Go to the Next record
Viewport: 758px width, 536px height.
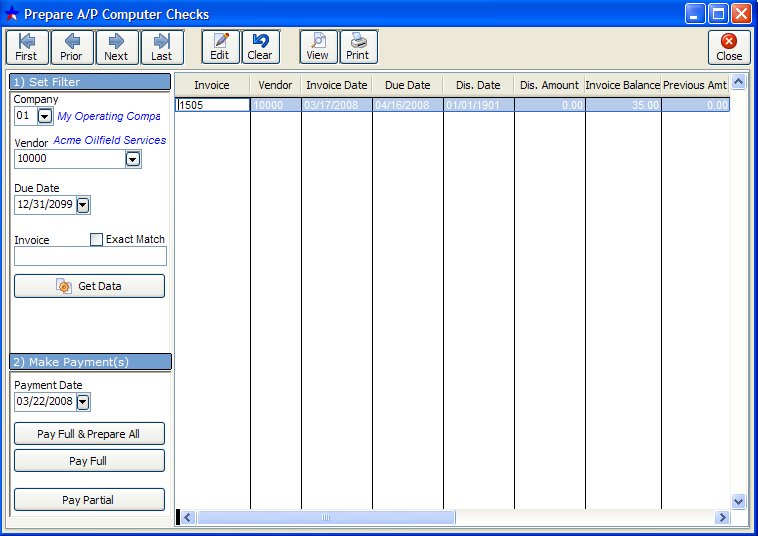(117, 47)
